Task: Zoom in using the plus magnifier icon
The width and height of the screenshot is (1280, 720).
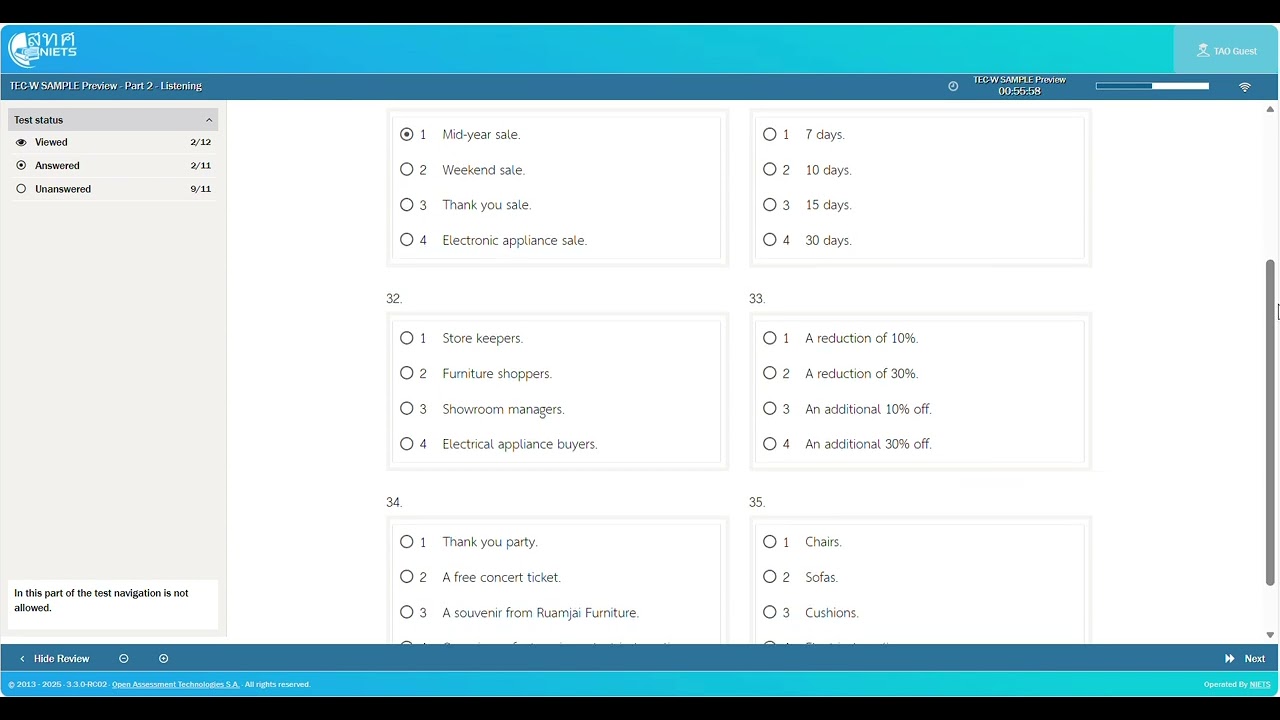Action: pos(164,659)
